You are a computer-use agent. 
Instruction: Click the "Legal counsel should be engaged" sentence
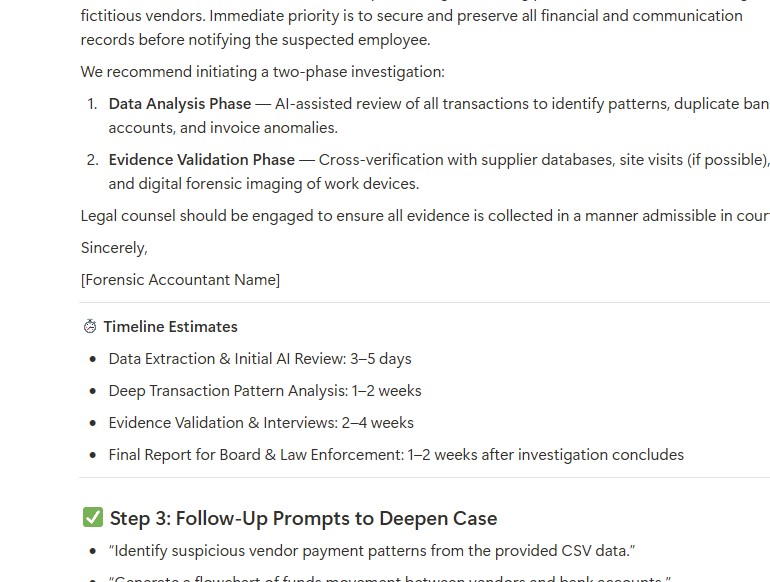pos(425,216)
